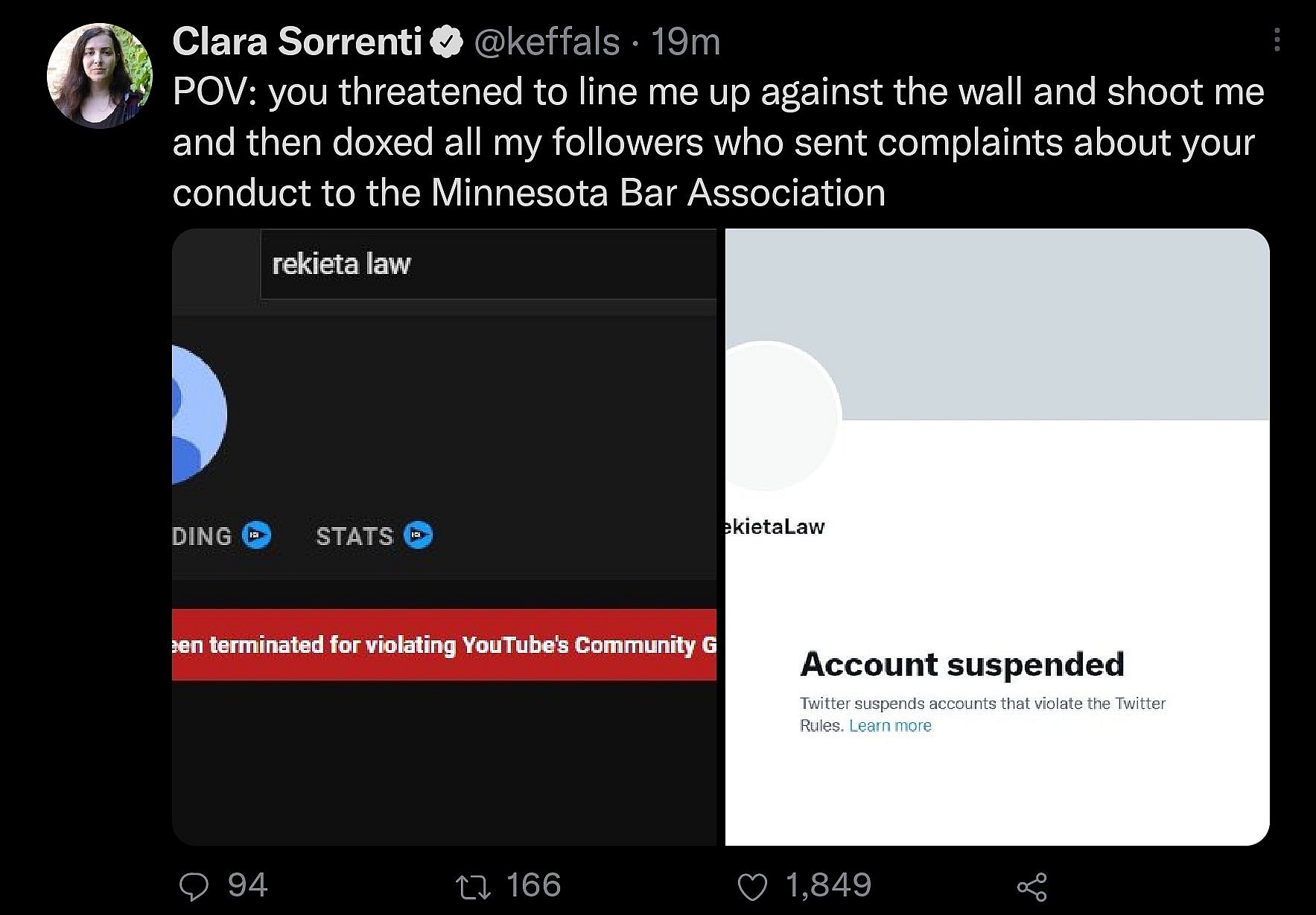Open Clara Sorrenti's profile picture
1316x915 pixels.
(x=100, y=75)
